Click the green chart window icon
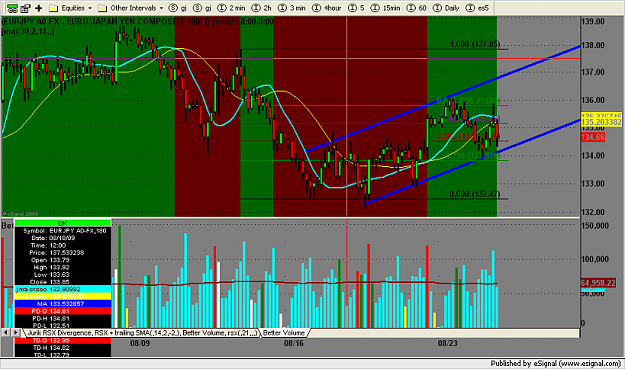This screenshot has height=369, width=625. pos(13,8)
